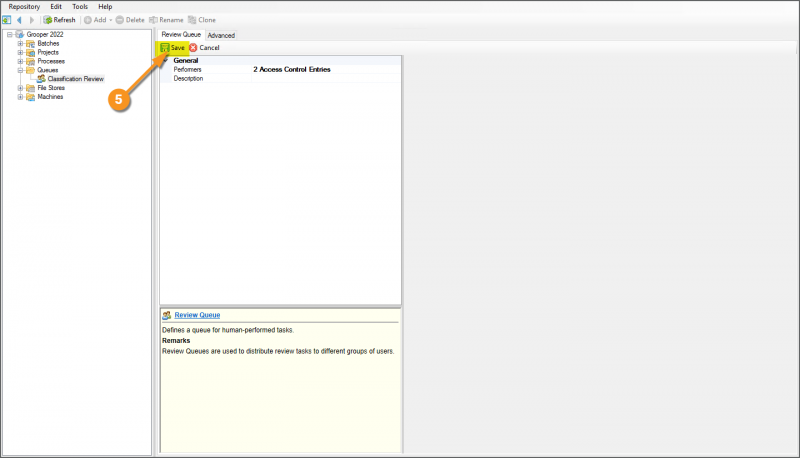Expand the Machines folder node

click(x=20, y=96)
